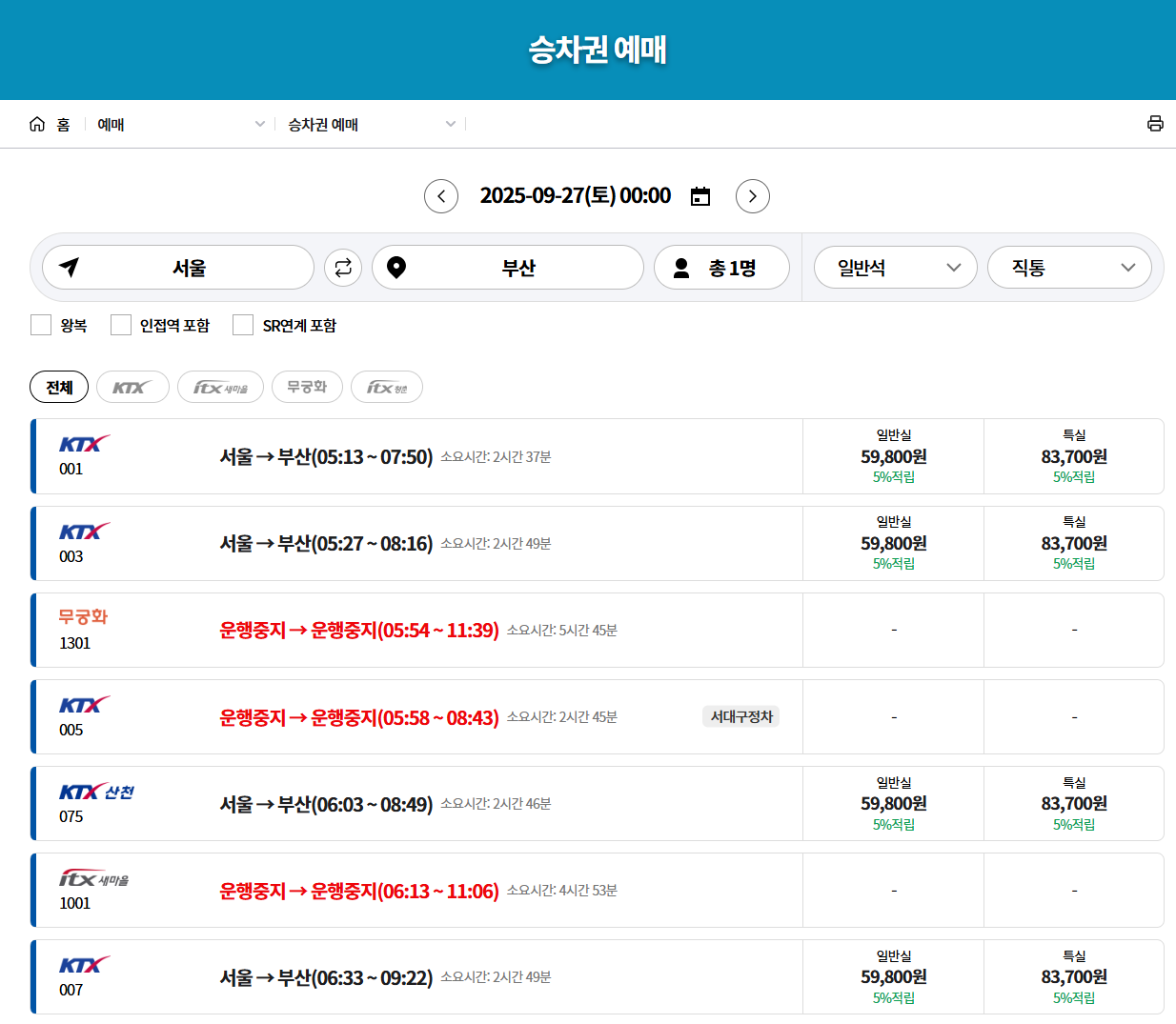Toggle the 왕복 round-trip checkbox

click(x=41, y=325)
